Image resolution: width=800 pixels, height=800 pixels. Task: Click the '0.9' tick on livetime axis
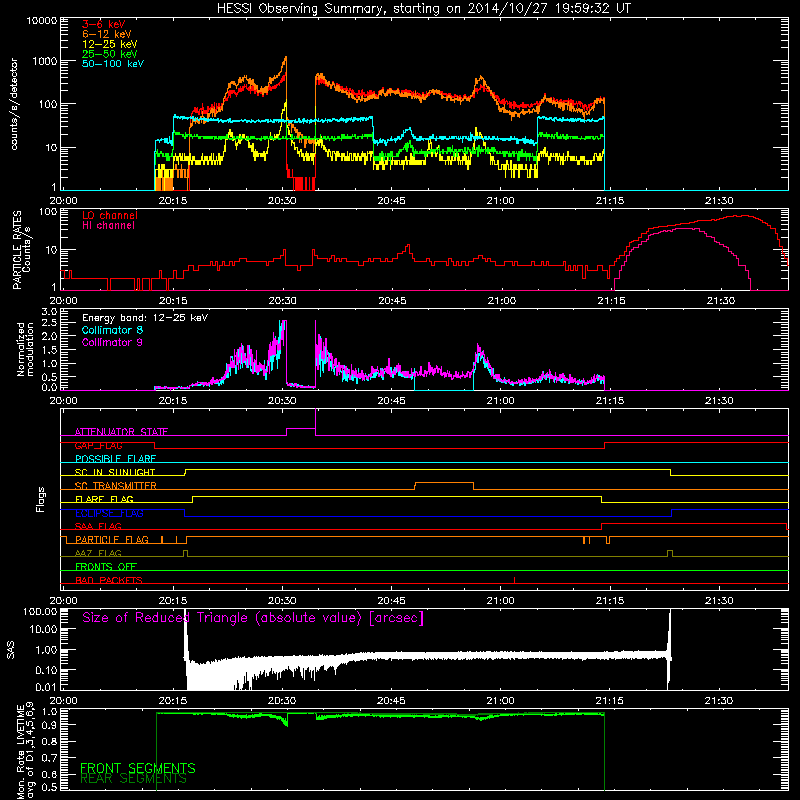49,724
